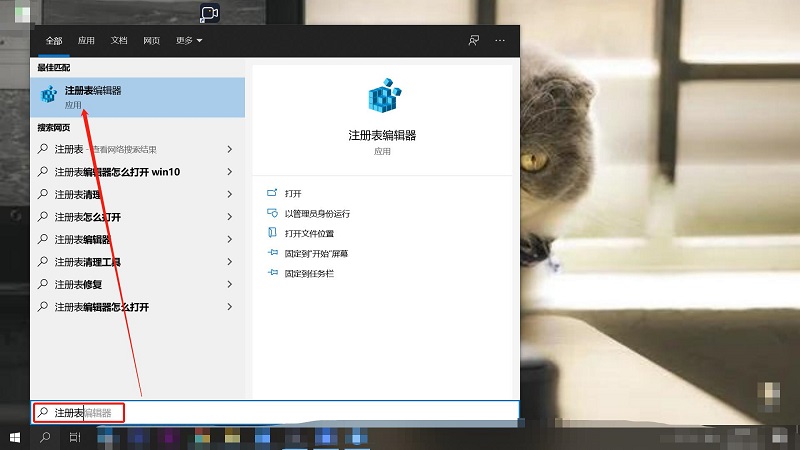The image size is (800, 450).
Task: Expand arrow next to 注册表清理 suggestion
Action: (229, 194)
